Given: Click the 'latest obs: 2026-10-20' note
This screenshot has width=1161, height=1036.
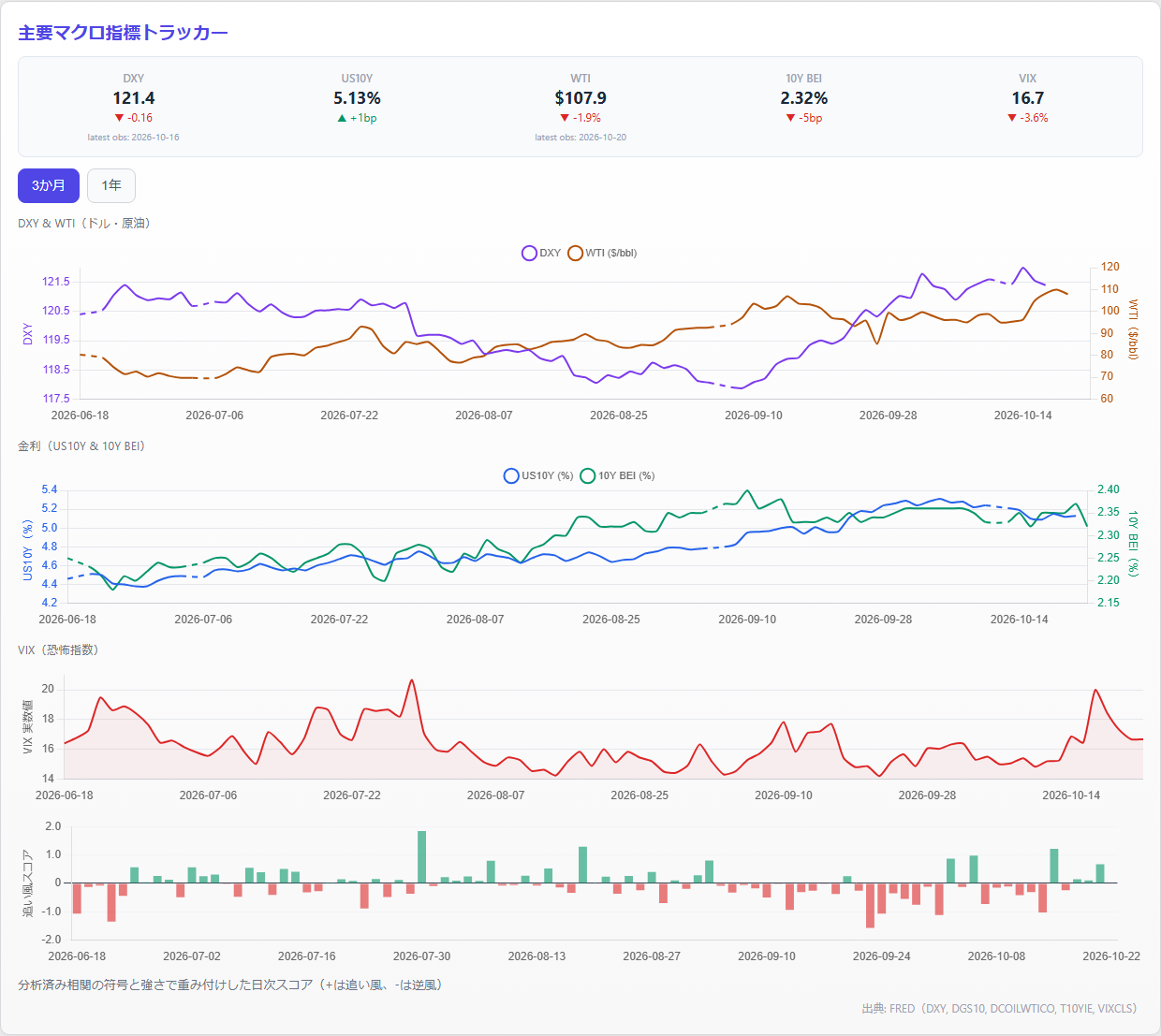Looking at the screenshot, I should point(580,138).
